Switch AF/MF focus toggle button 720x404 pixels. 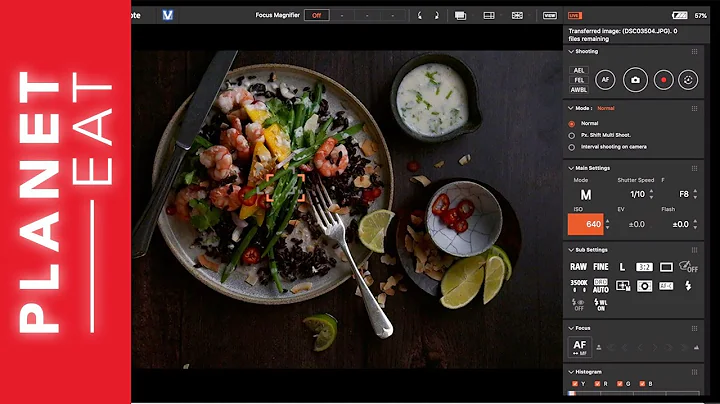click(x=579, y=347)
